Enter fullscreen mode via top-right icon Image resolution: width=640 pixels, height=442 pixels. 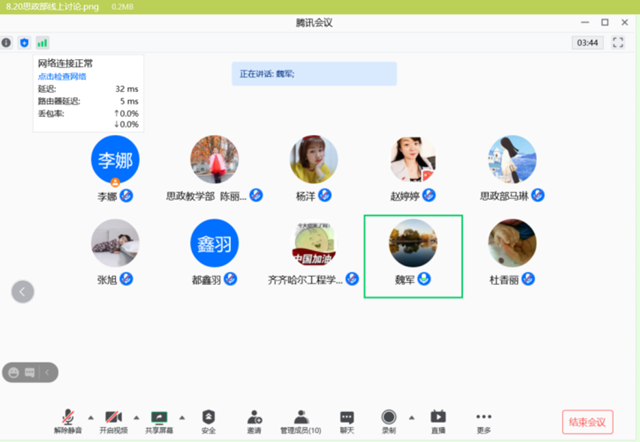pos(618,43)
